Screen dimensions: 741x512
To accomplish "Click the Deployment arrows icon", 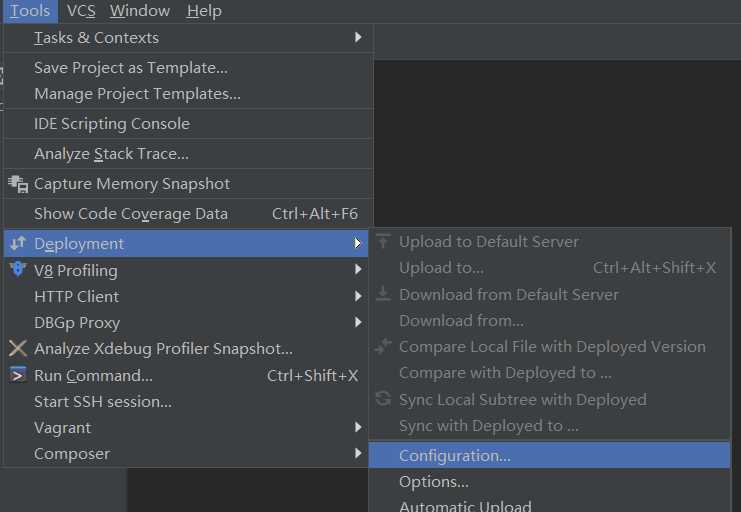I will [x=18, y=243].
